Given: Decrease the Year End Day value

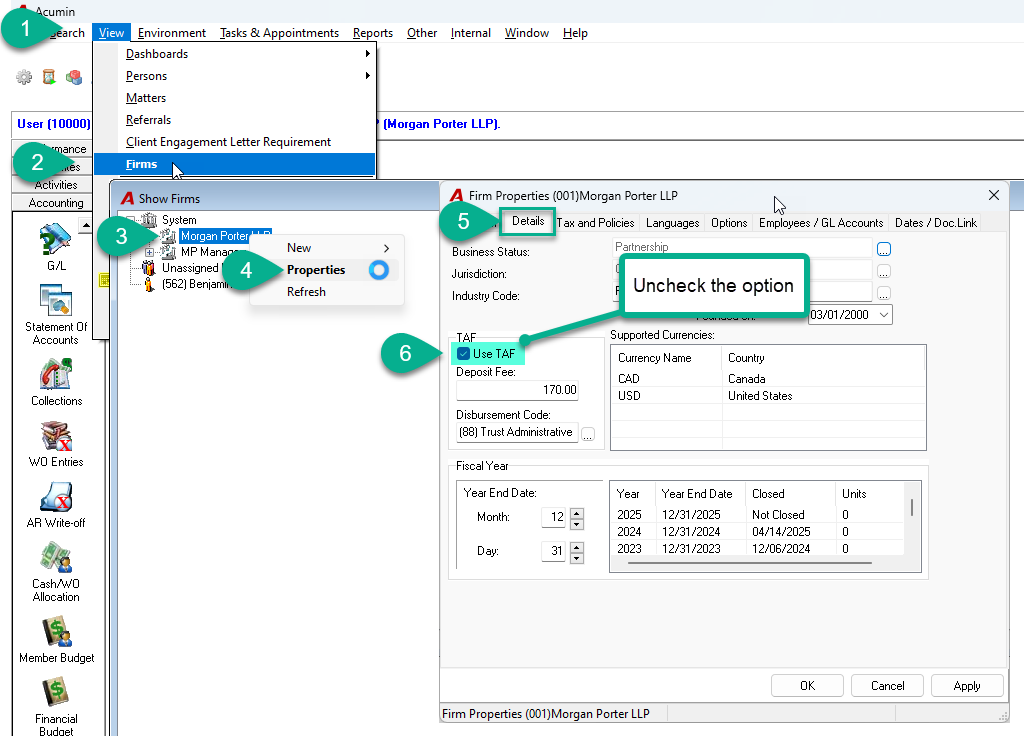Looking at the screenshot, I should pos(576,558).
